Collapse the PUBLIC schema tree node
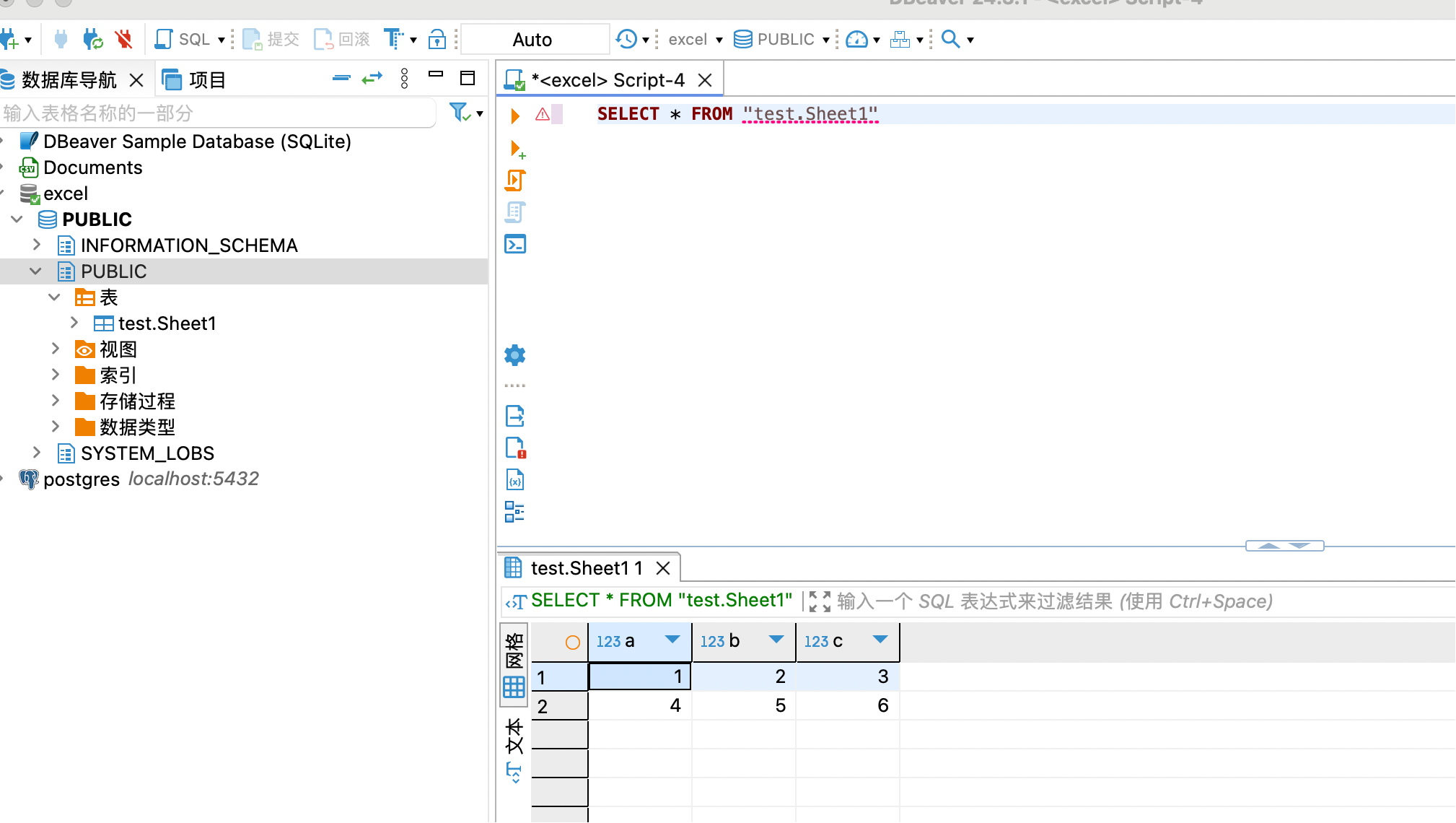The width and height of the screenshot is (1456, 823). click(x=35, y=271)
